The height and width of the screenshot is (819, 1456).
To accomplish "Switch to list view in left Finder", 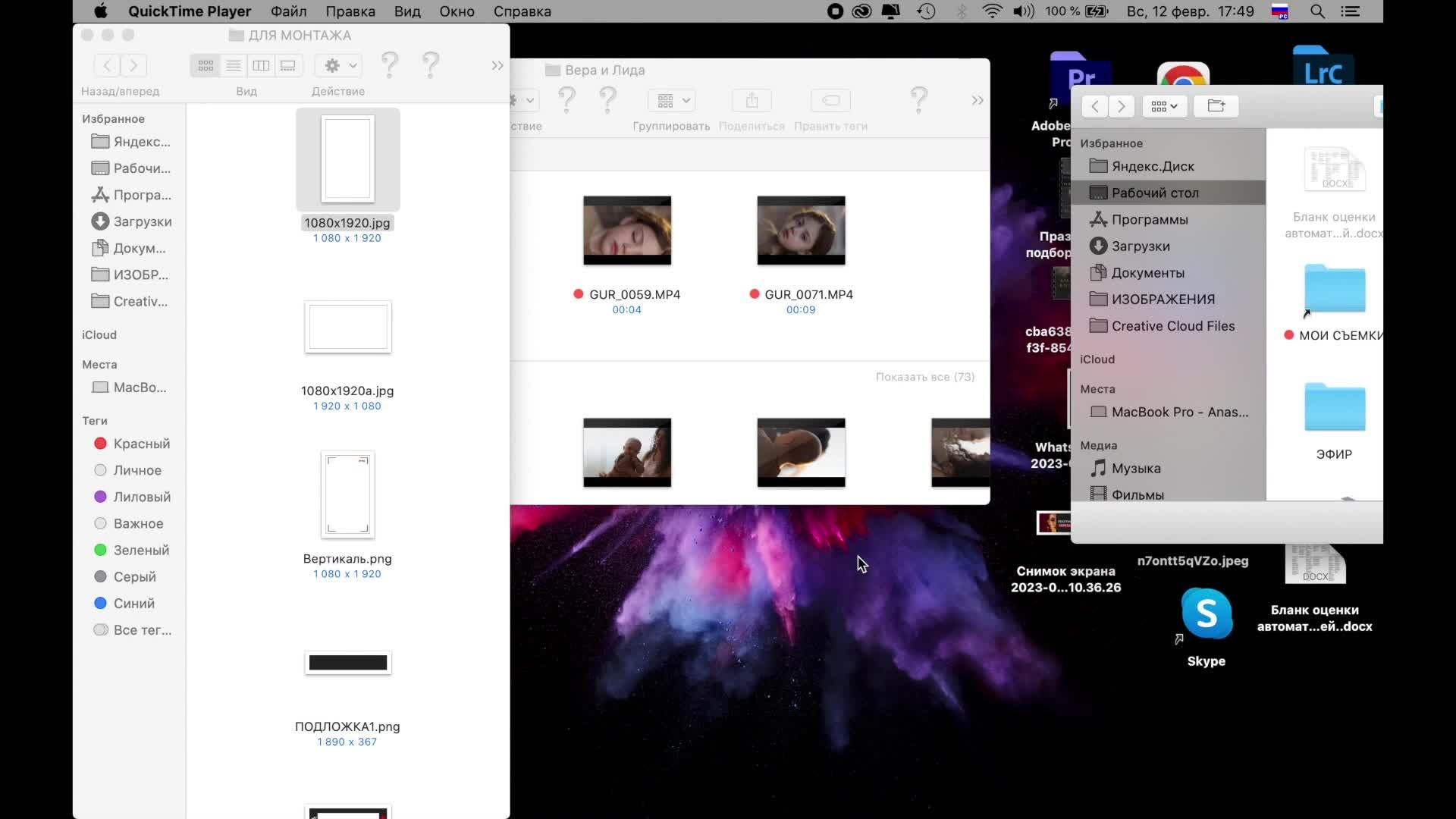I will pyautogui.click(x=234, y=66).
